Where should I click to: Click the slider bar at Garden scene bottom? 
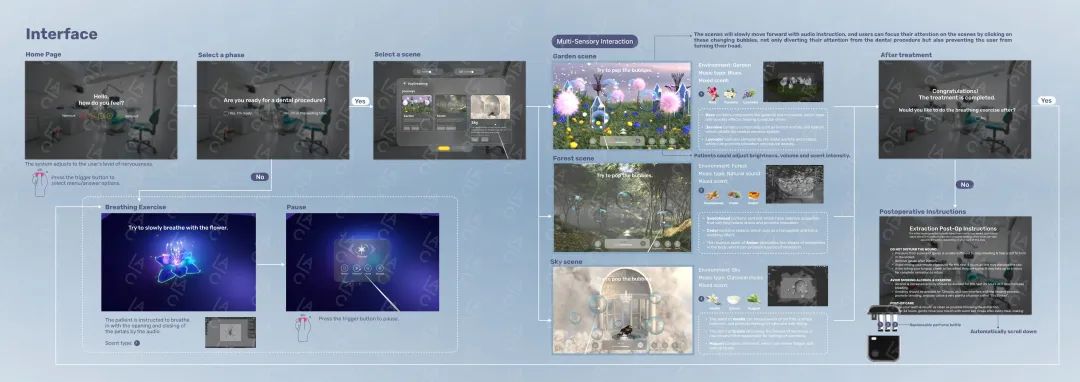[623, 140]
